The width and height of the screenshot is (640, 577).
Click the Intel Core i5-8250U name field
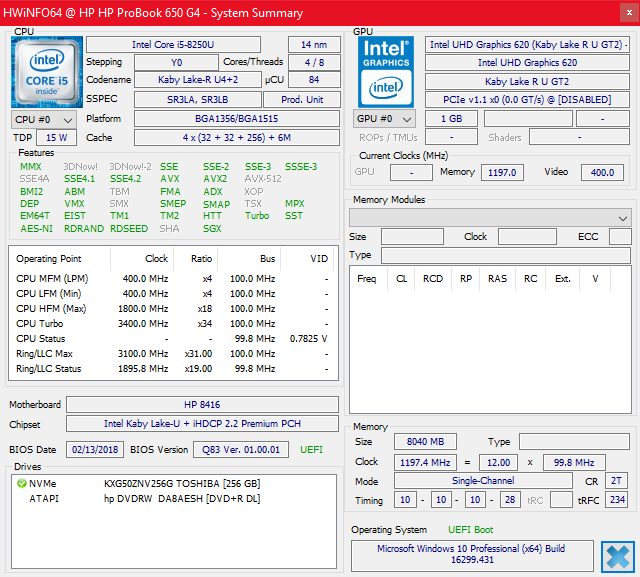click(173, 44)
